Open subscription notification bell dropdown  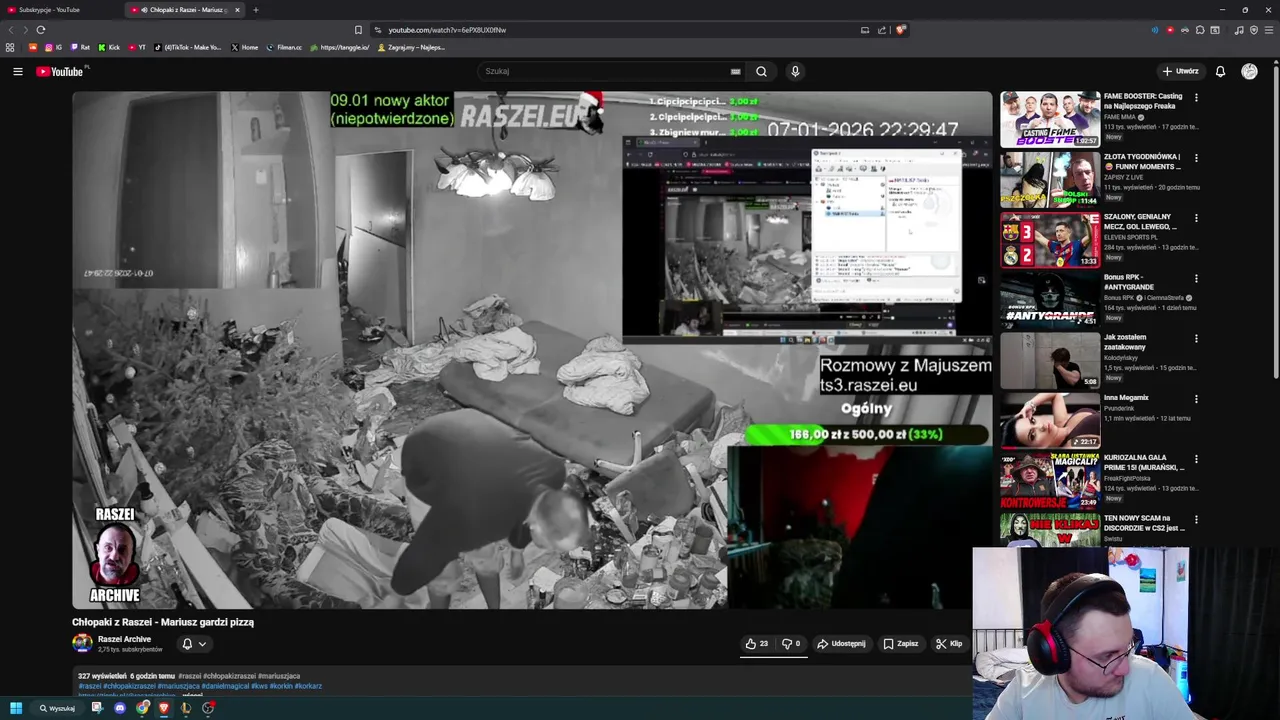tap(194, 644)
